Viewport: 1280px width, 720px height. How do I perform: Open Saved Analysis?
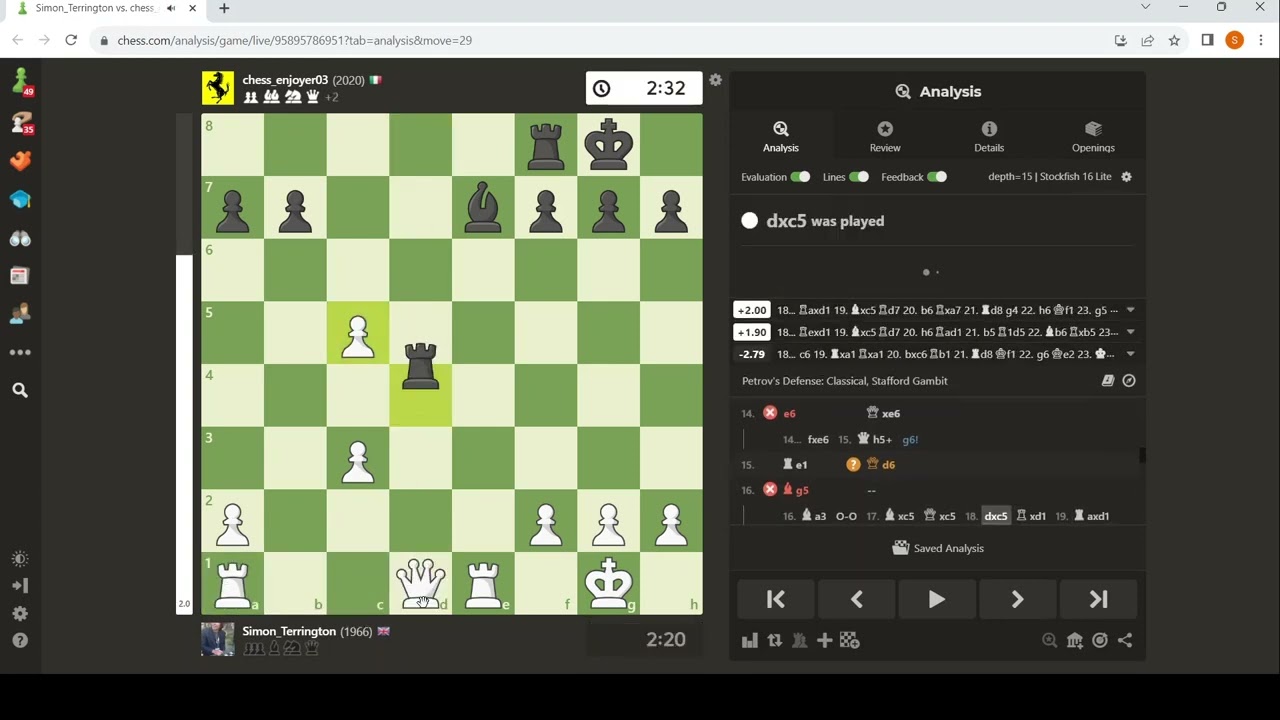pyautogui.click(x=938, y=548)
